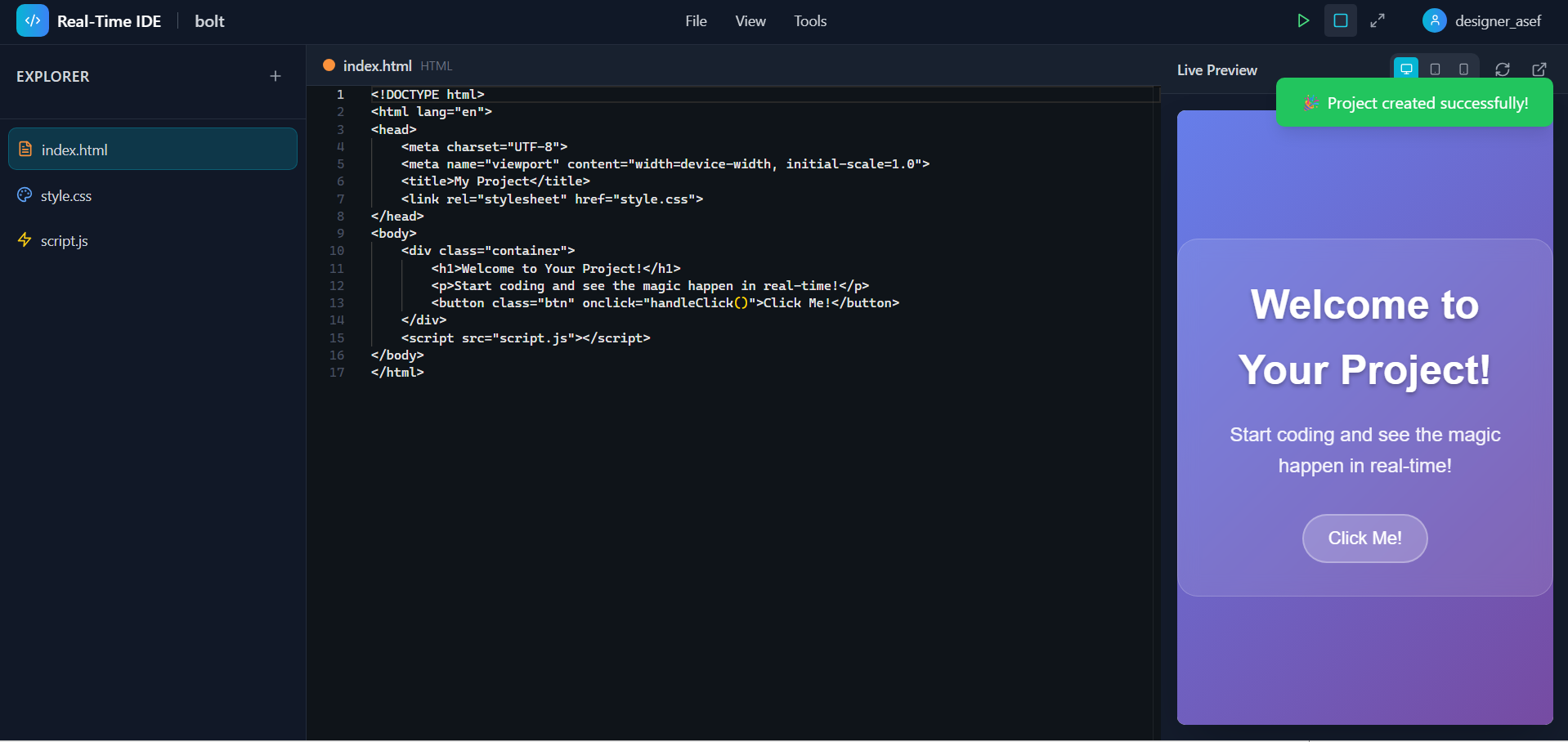Click the HTML language label beside the tab
Screen dimensions: 1568x742
tap(437, 66)
